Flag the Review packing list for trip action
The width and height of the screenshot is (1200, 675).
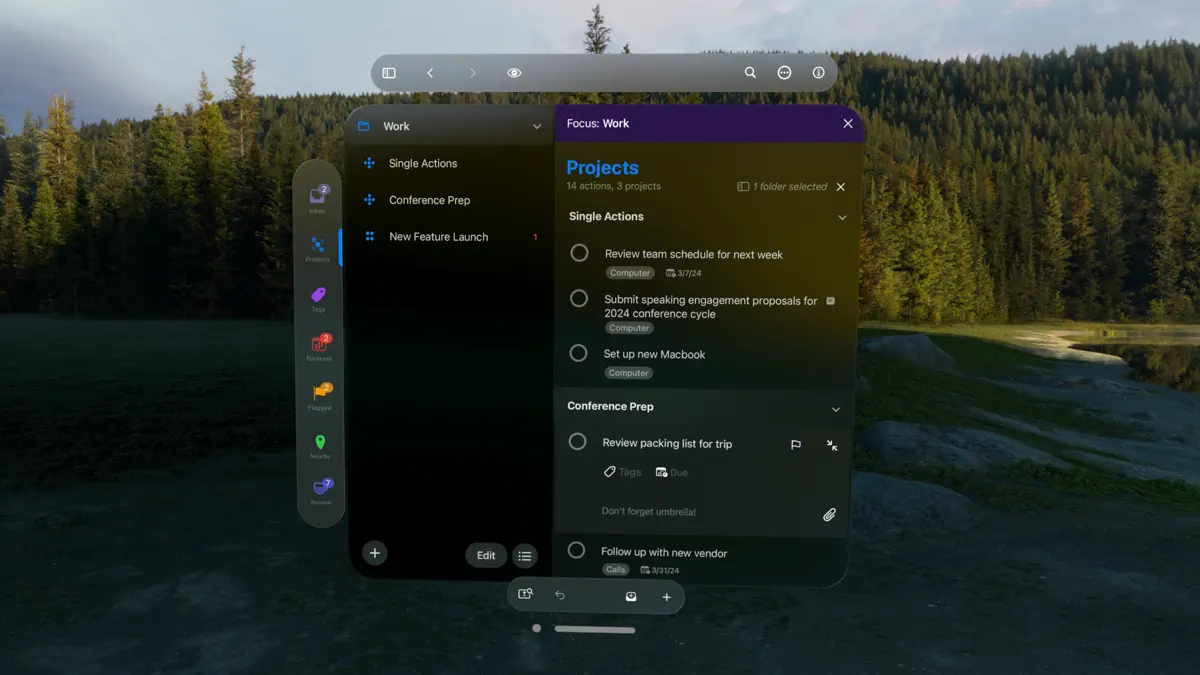click(796, 444)
